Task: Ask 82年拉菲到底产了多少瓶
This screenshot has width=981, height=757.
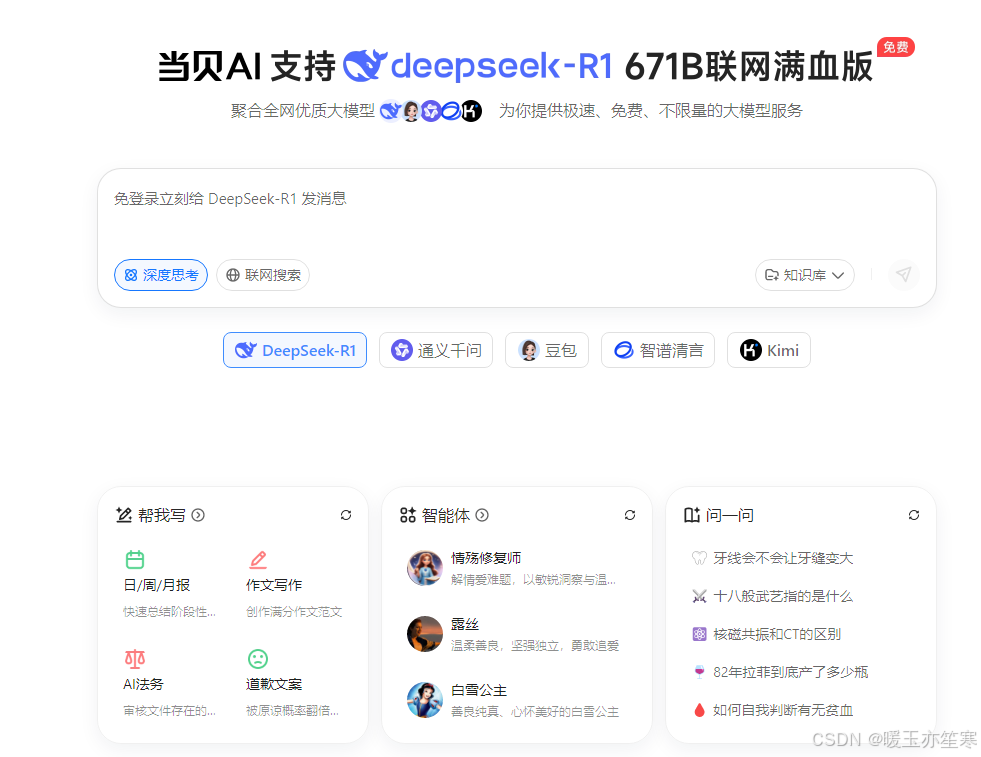Action: click(790, 672)
